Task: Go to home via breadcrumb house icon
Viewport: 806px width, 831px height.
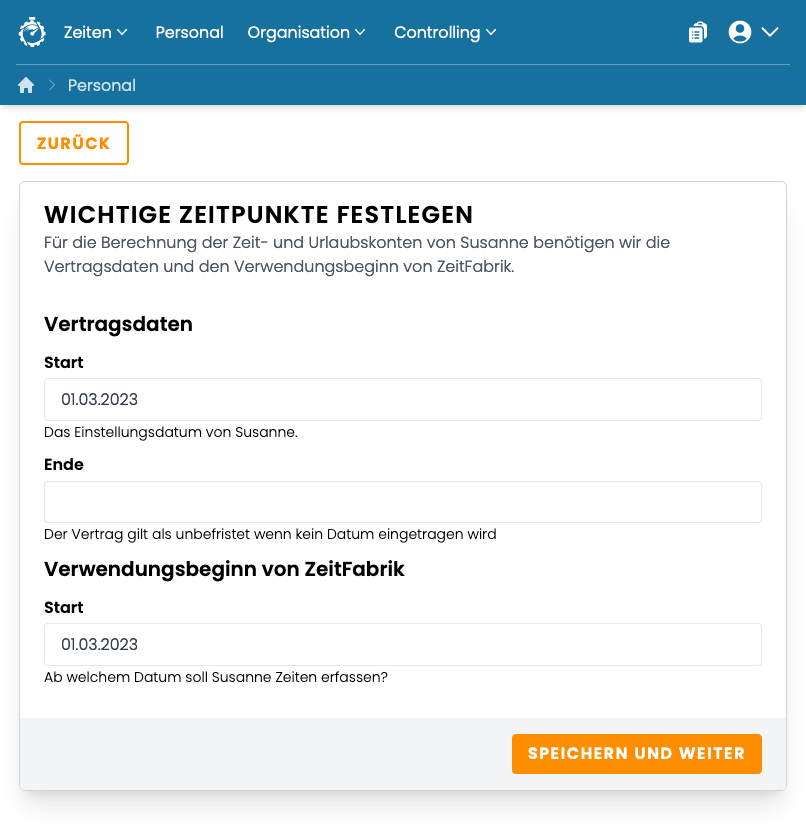Action: 26,85
